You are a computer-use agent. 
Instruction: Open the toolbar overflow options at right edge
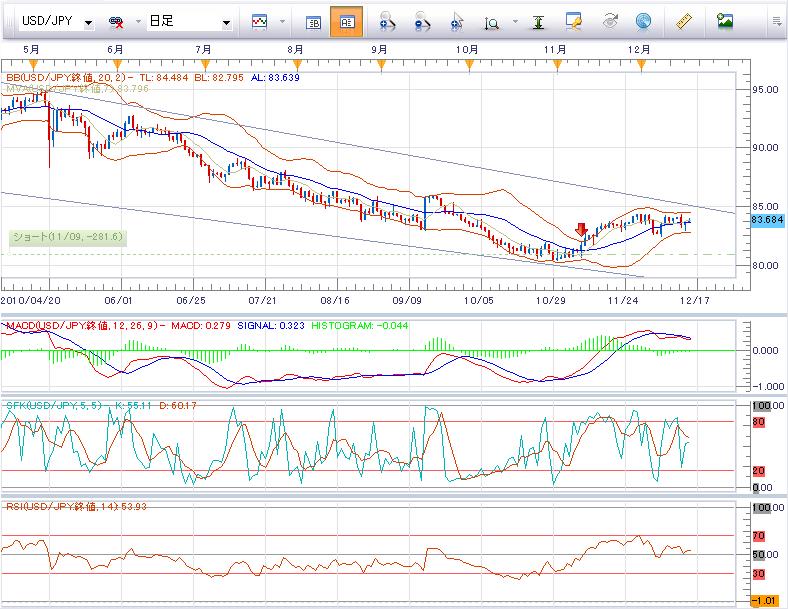pos(777,22)
